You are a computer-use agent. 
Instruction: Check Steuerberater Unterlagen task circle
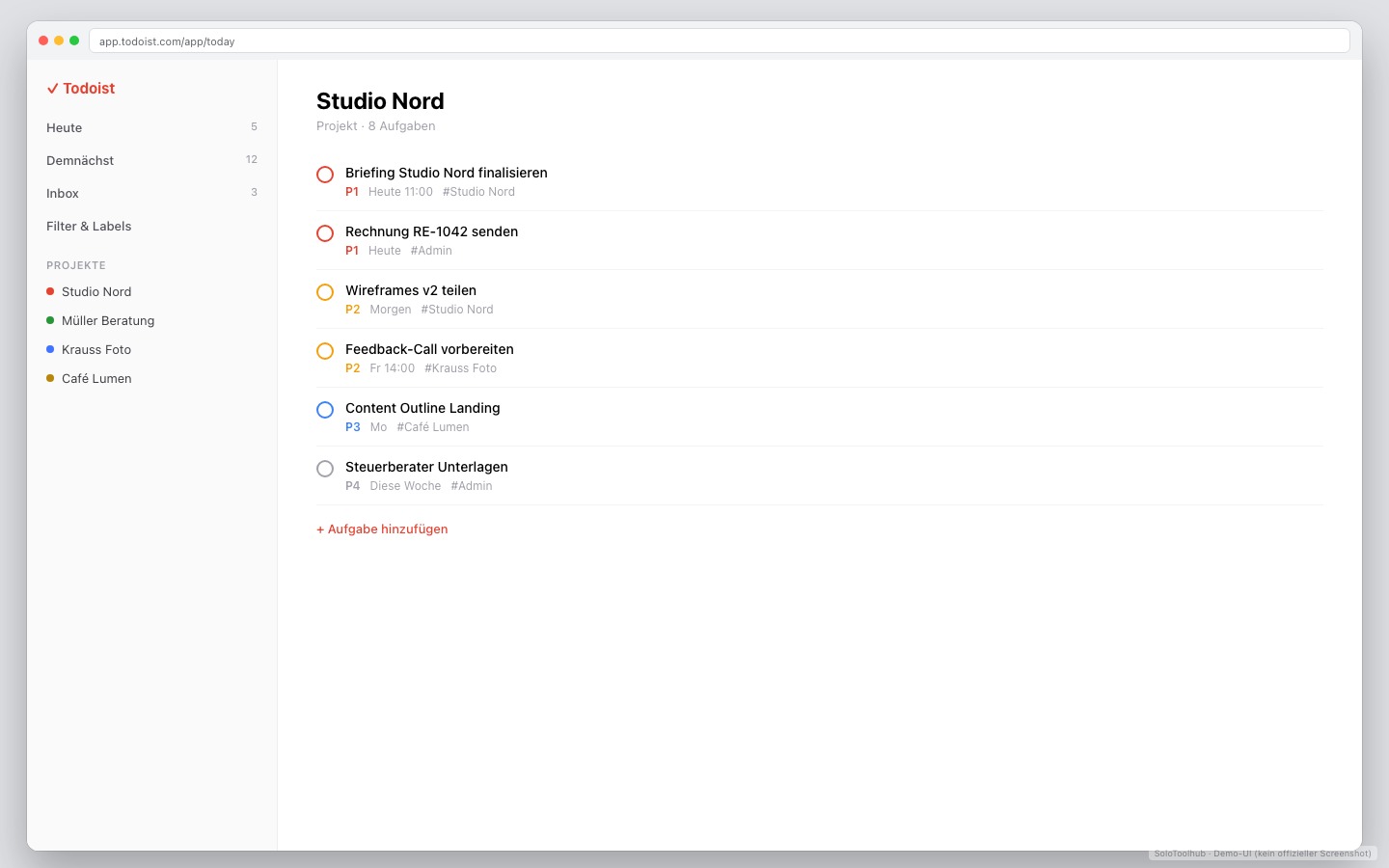point(325,469)
